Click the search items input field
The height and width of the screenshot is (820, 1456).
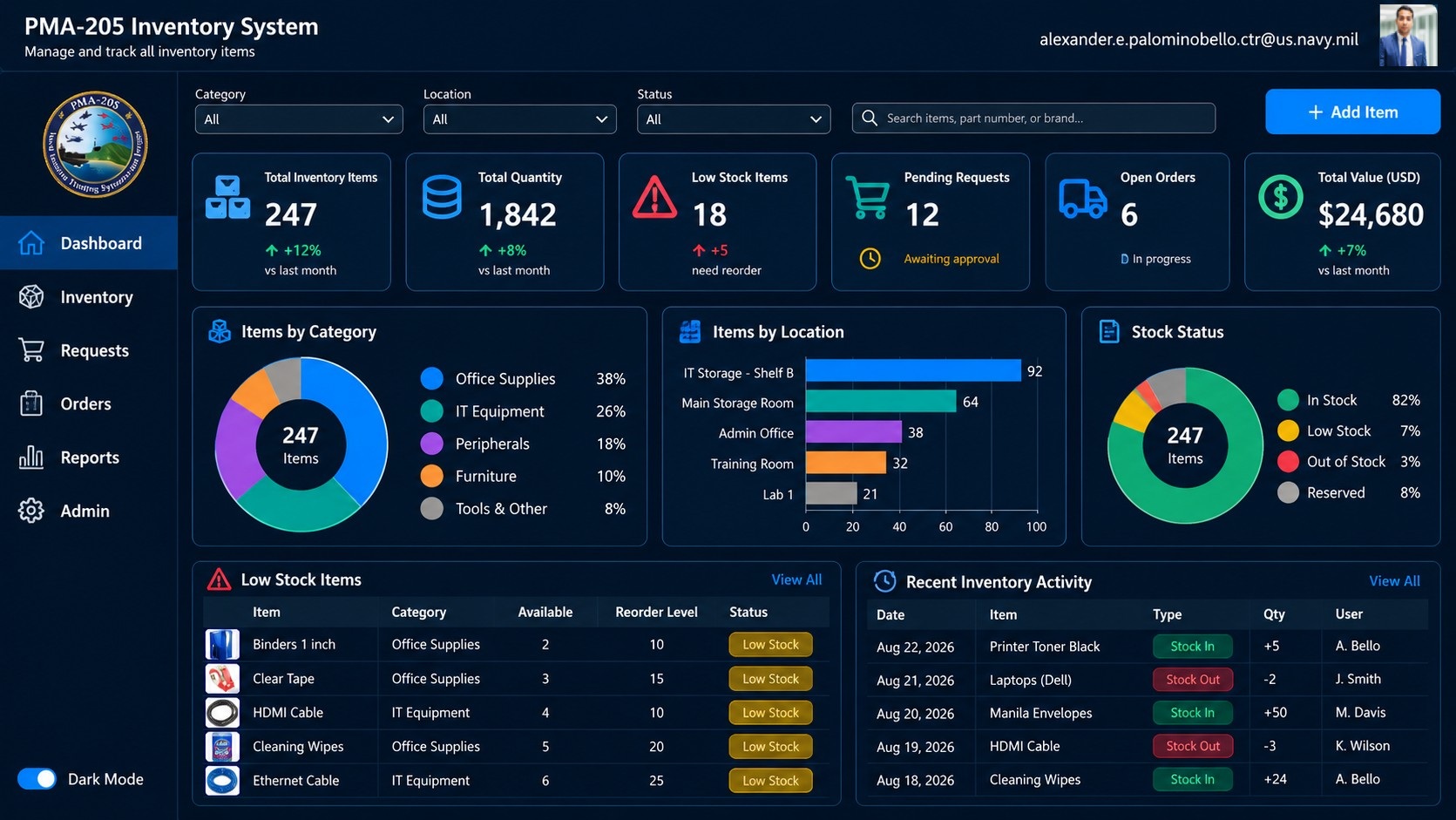pyautogui.click(x=1033, y=118)
